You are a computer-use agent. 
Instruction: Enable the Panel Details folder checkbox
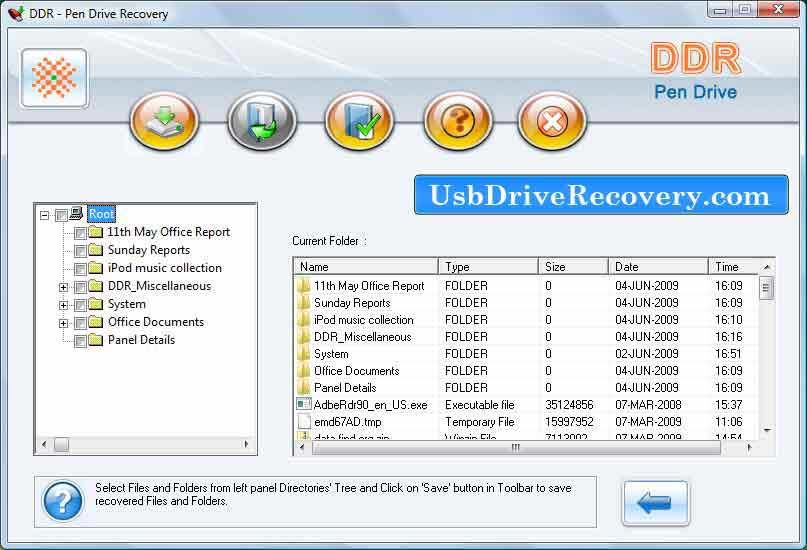80,341
